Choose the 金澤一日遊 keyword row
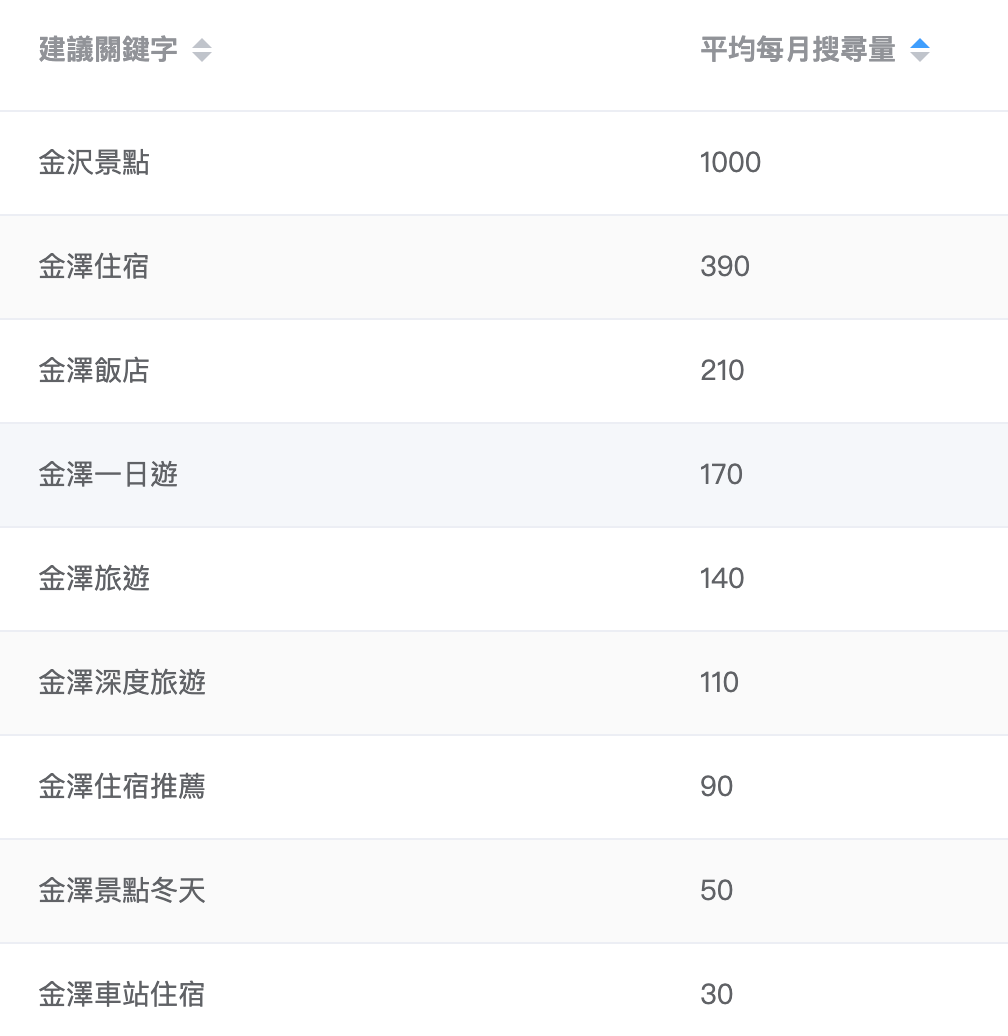The image size is (1008, 1036). 108,475
